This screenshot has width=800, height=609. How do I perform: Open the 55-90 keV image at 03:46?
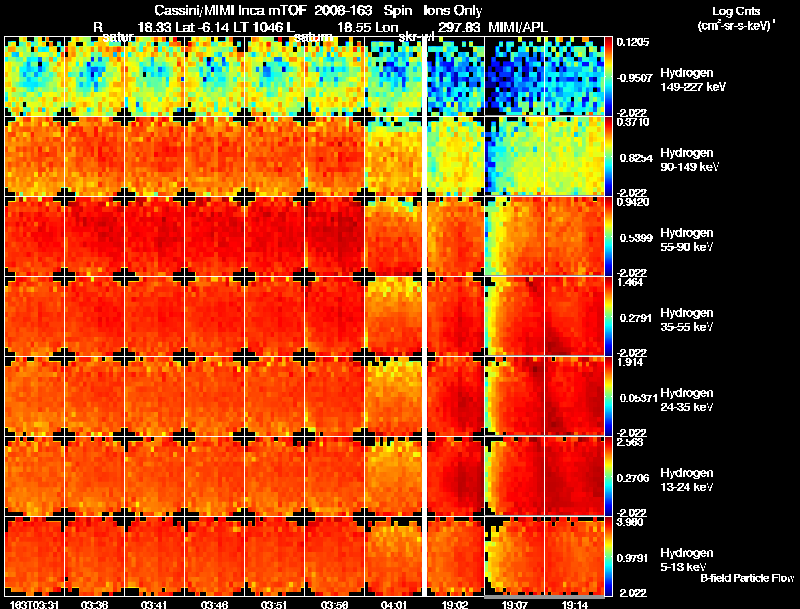[x=215, y=236]
